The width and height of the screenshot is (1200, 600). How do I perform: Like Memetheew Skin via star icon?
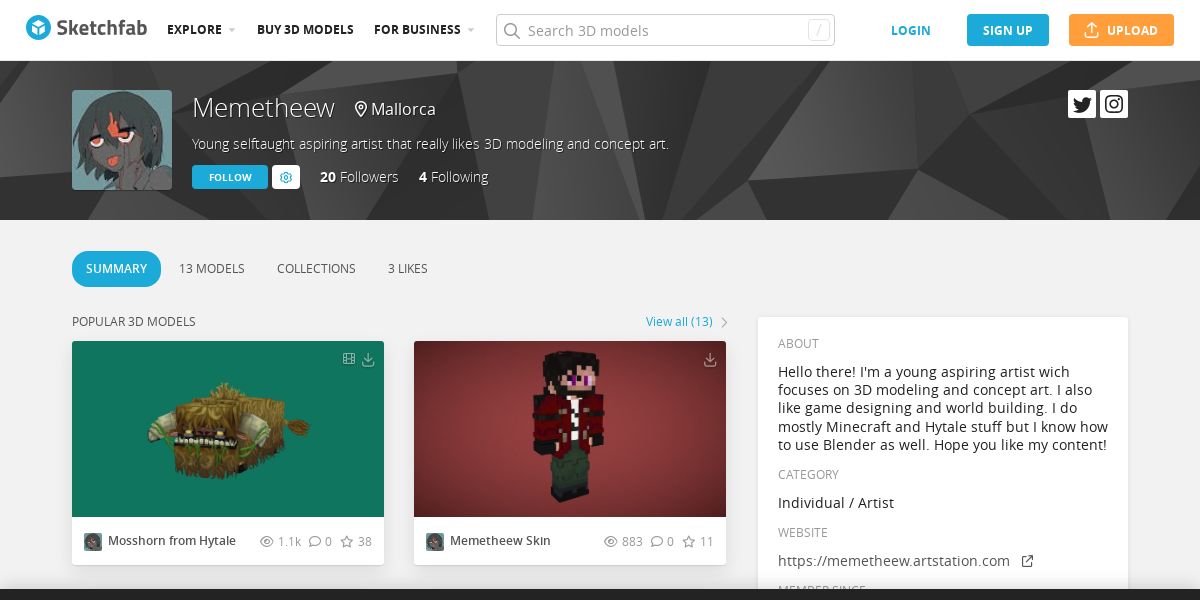tap(689, 541)
